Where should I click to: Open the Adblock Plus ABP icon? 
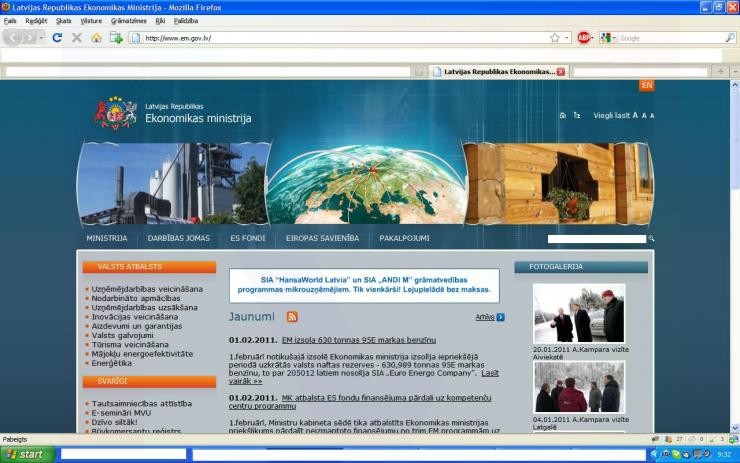coord(583,38)
